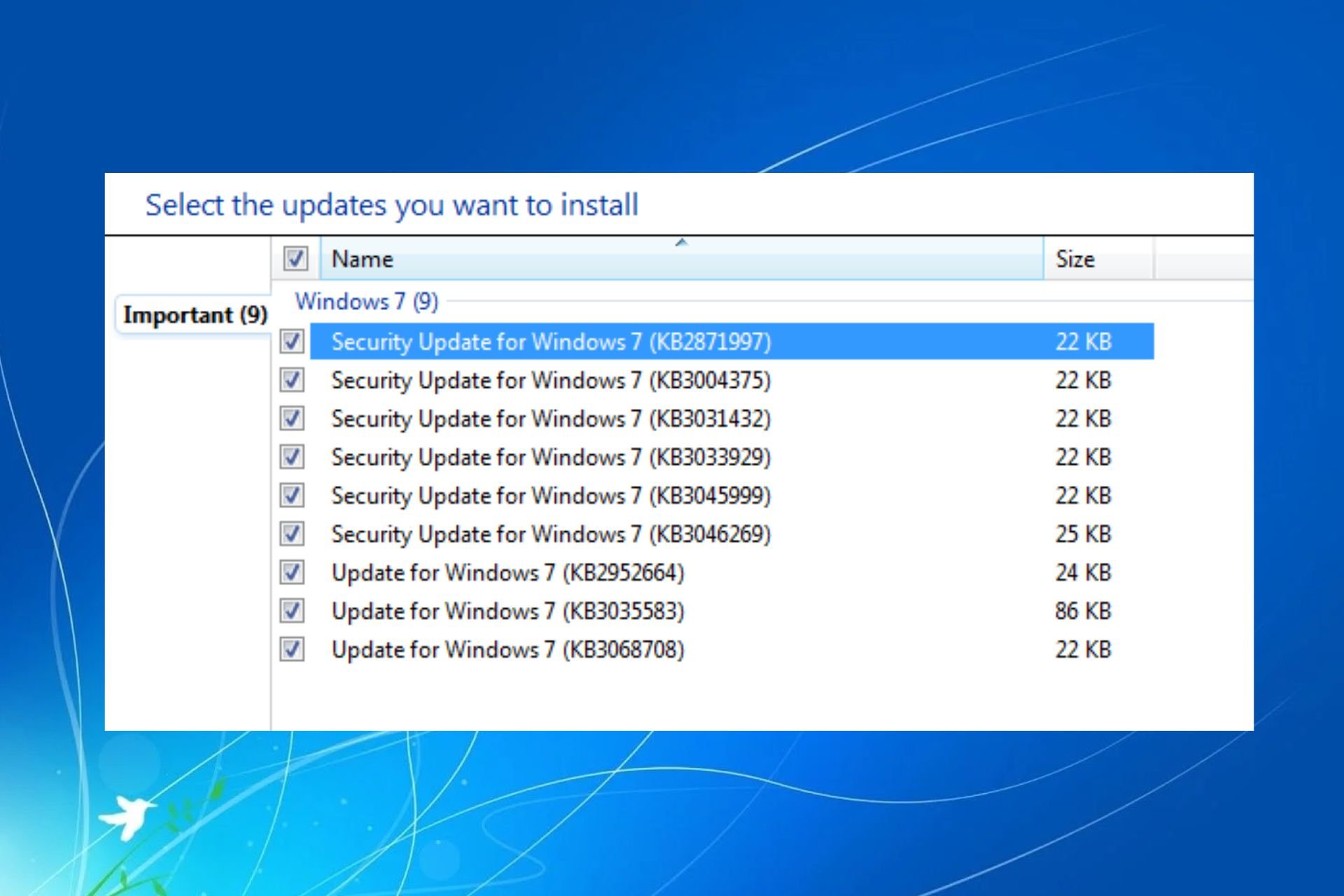Uncheck the KB3035583 update checkbox
The image size is (1344, 896).
(x=292, y=611)
